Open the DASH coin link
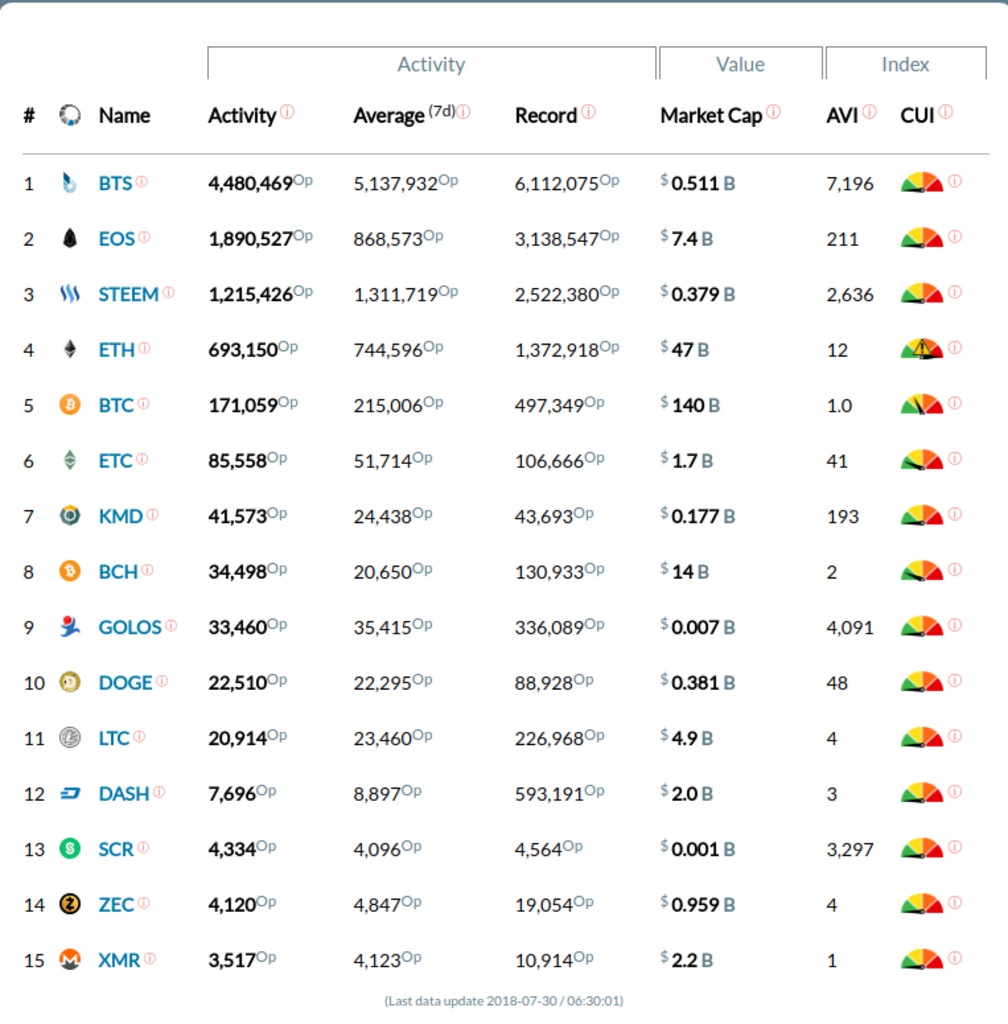The height and width of the screenshot is (1024, 1008). click(124, 794)
